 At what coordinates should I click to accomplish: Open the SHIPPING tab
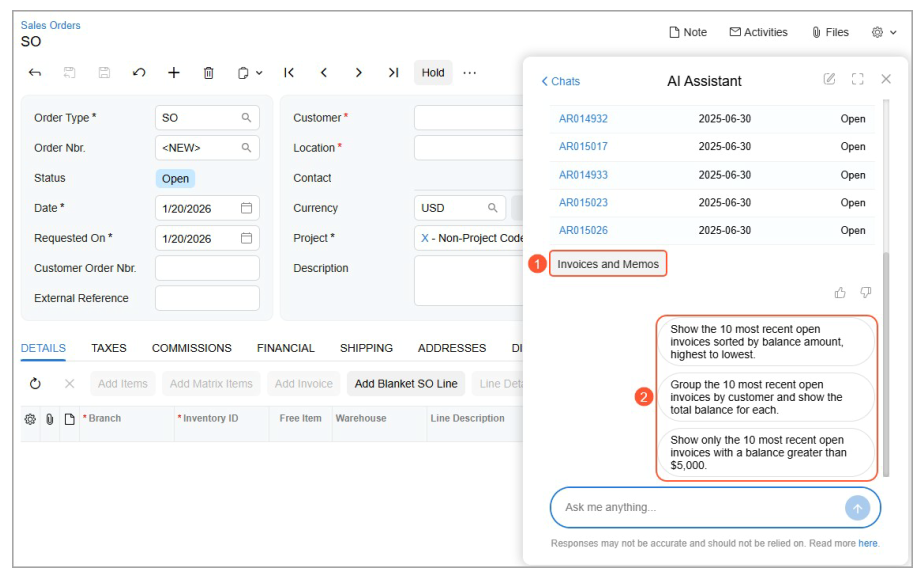coord(366,348)
